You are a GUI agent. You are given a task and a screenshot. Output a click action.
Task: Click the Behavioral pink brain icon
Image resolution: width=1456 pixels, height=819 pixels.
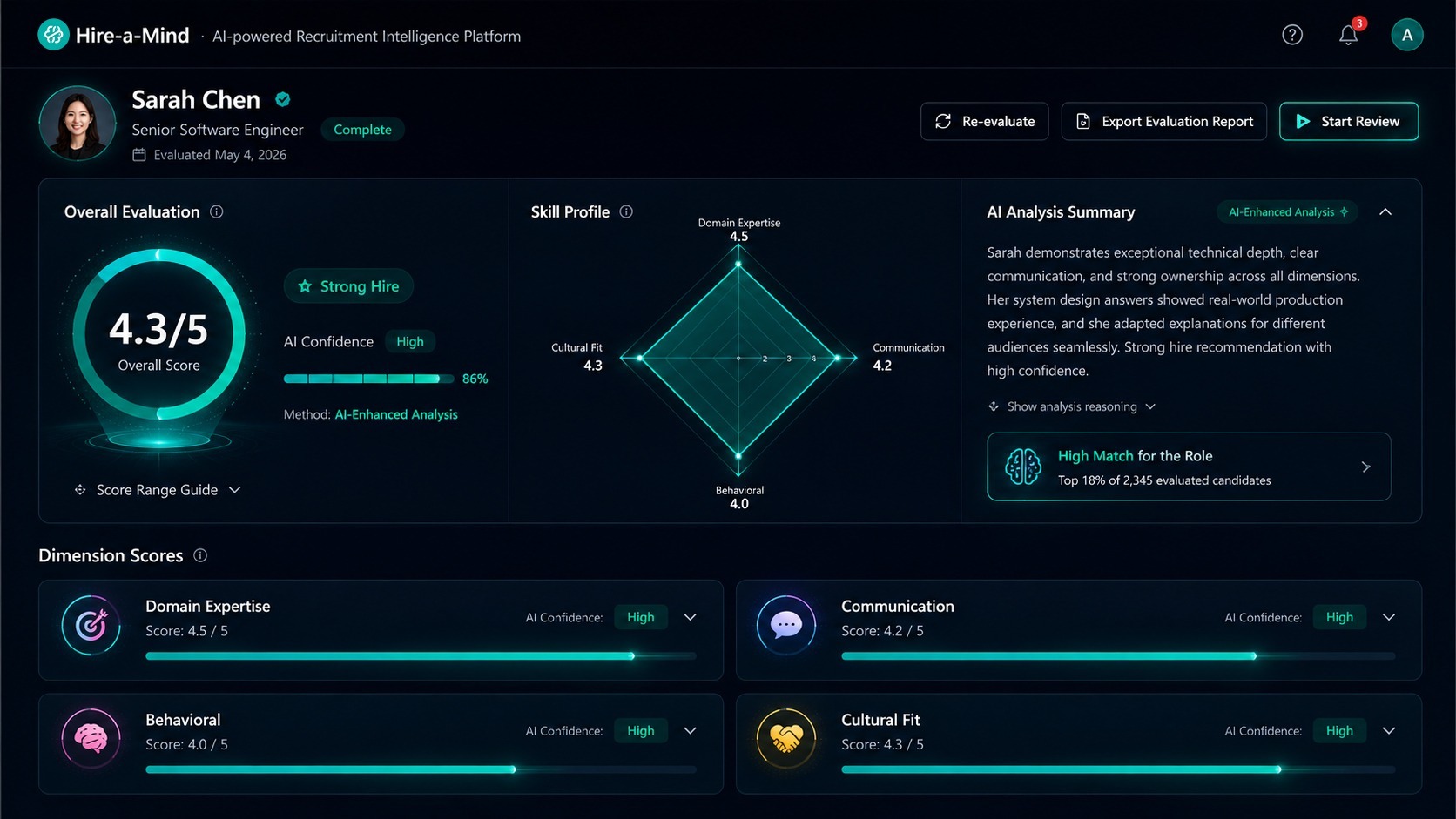91,738
